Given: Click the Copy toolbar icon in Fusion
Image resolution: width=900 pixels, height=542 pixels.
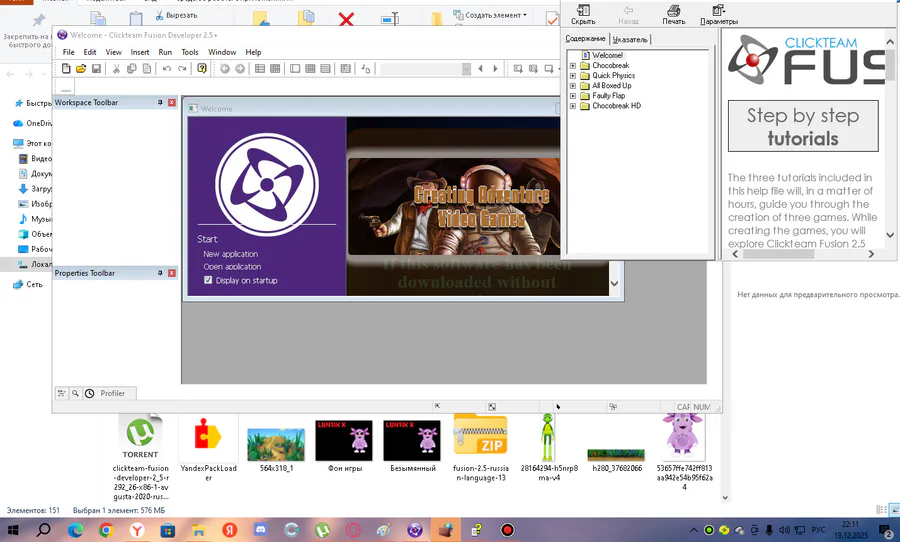Looking at the screenshot, I should [131, 69].
